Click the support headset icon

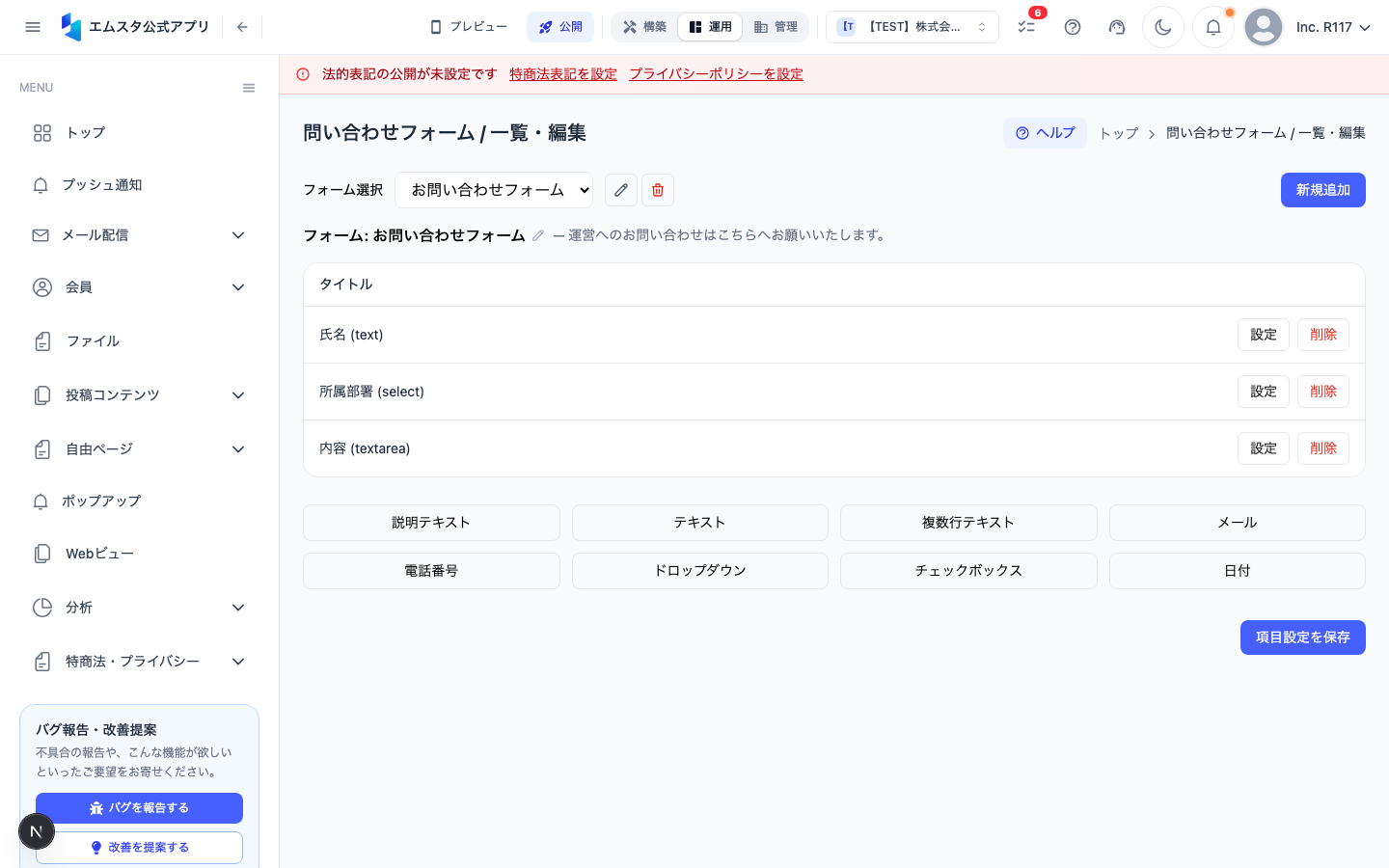1117,27
